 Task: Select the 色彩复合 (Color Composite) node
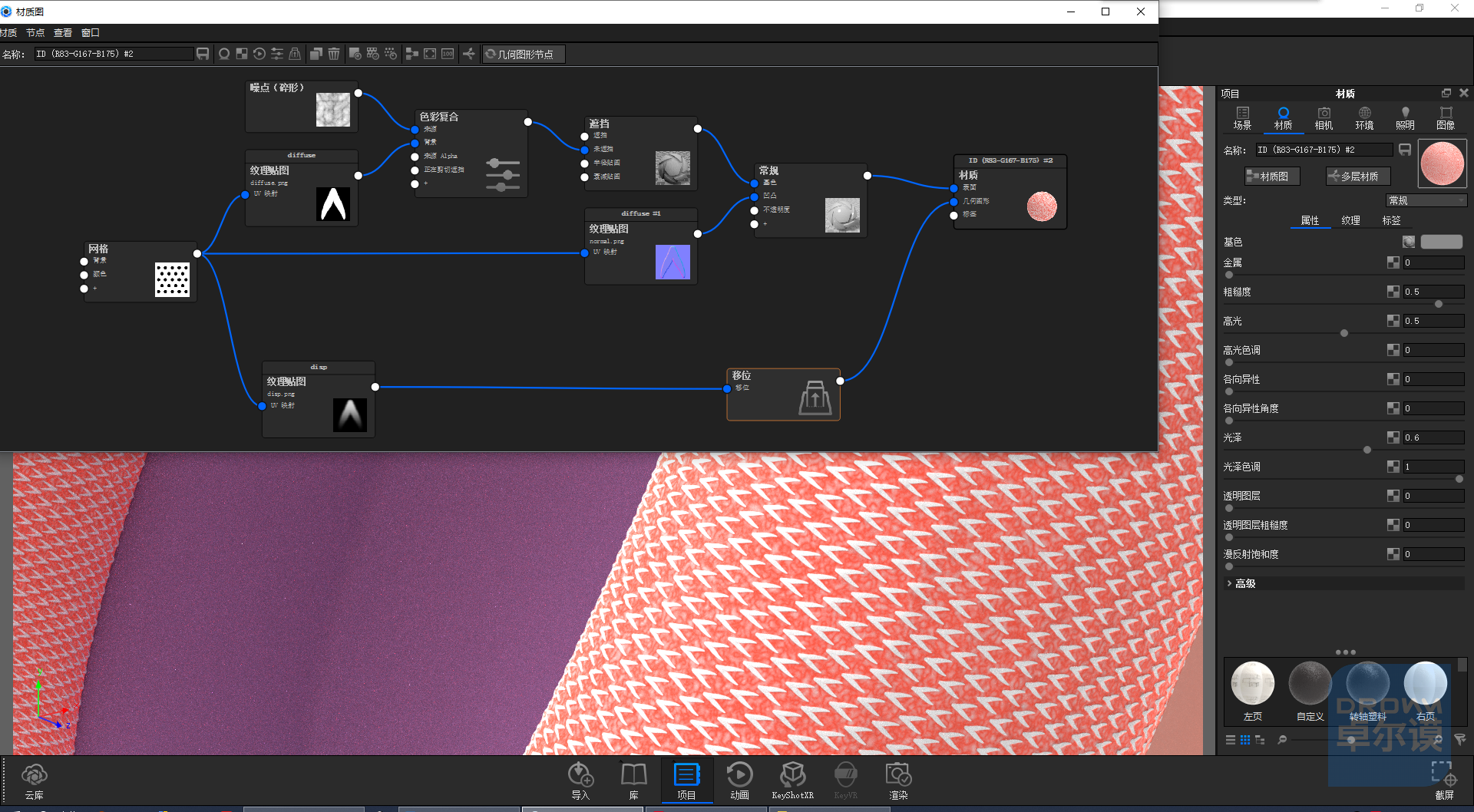pyautogui.click(x=471, y=153)
